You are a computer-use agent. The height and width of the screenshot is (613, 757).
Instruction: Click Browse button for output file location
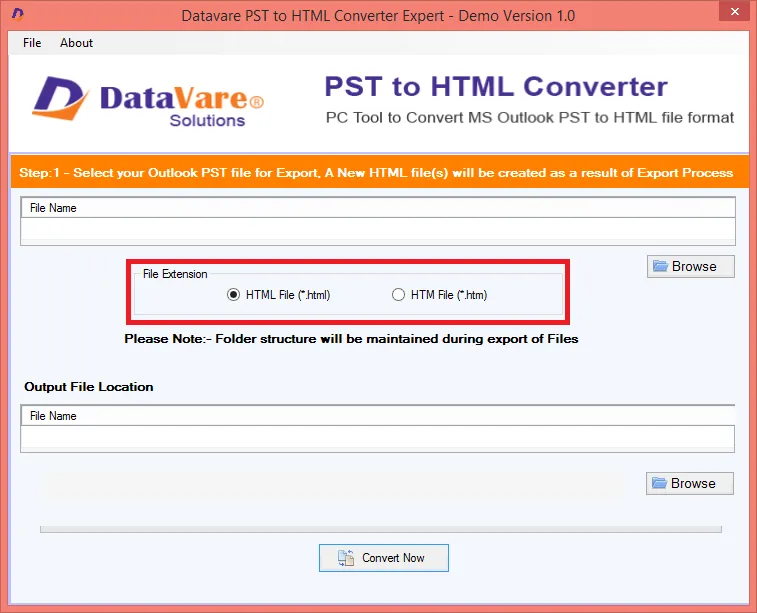click(690, 483)
